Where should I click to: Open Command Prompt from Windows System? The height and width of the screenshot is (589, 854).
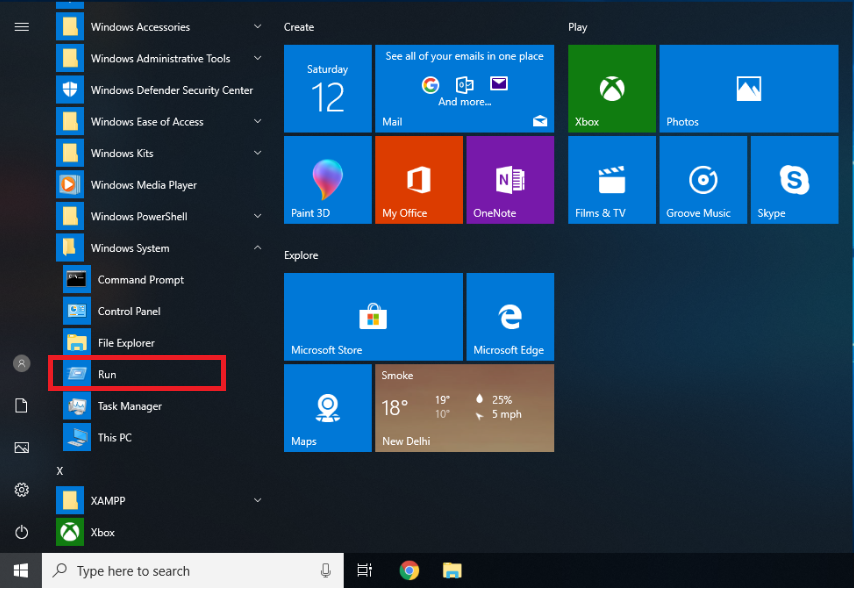[159, 280]
